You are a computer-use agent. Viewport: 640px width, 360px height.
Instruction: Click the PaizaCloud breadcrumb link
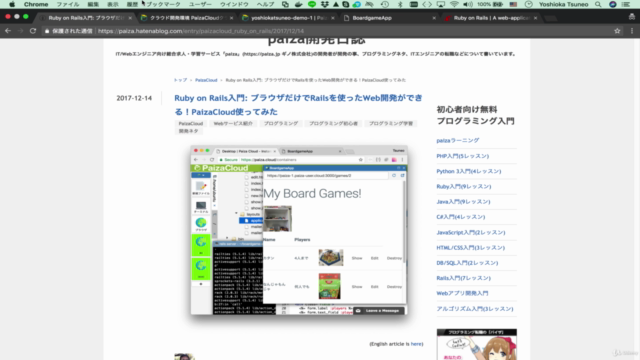click(x=206, y=80)
